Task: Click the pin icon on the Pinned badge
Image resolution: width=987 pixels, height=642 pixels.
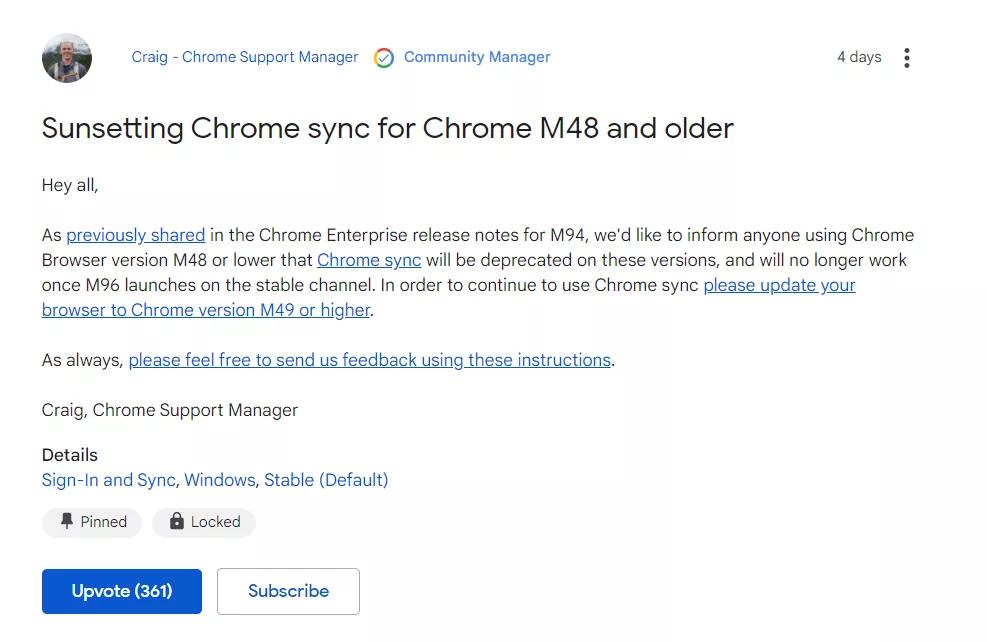Action: pyautogui.click(x=66, y=521)
